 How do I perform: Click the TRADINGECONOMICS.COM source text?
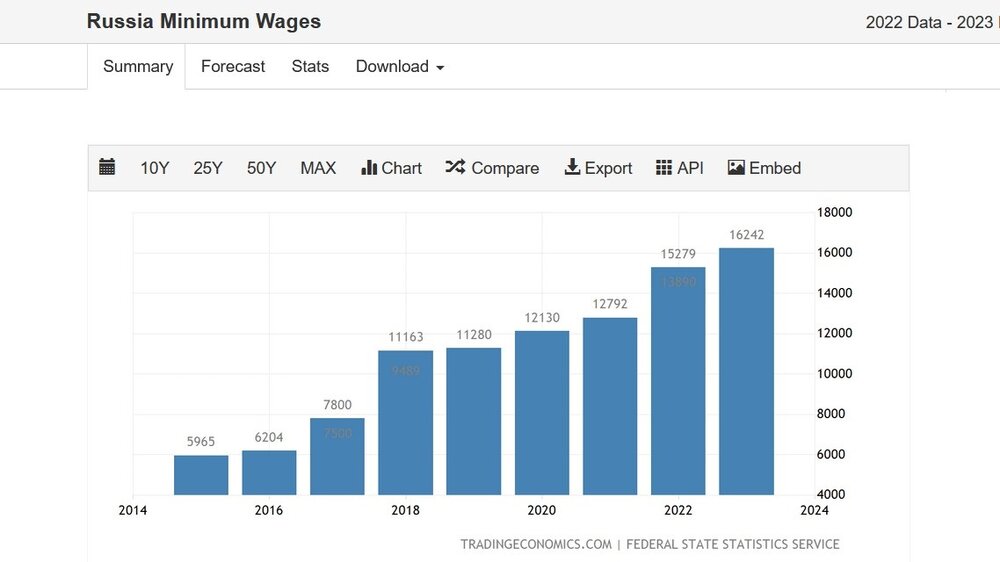tap(535, 545)
